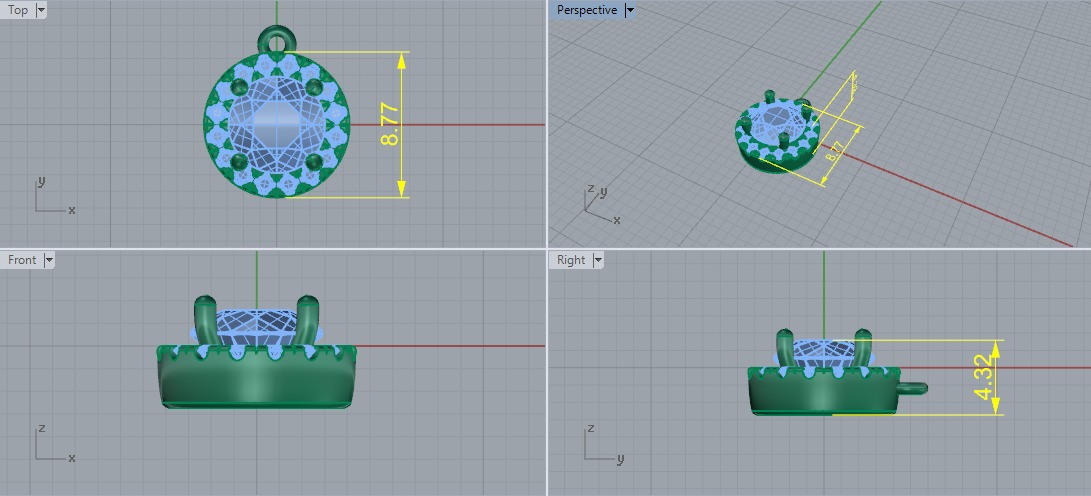The height and width of the screenshot is (496, 1091).
Task: Activate the Perspective viewport title label
Action: pos(587,10)
